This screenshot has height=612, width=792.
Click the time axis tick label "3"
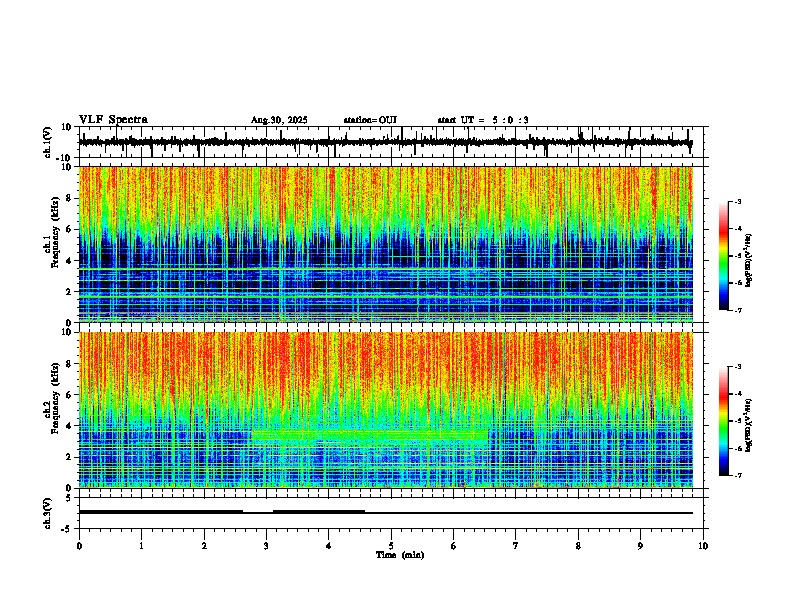pos(266,546)
